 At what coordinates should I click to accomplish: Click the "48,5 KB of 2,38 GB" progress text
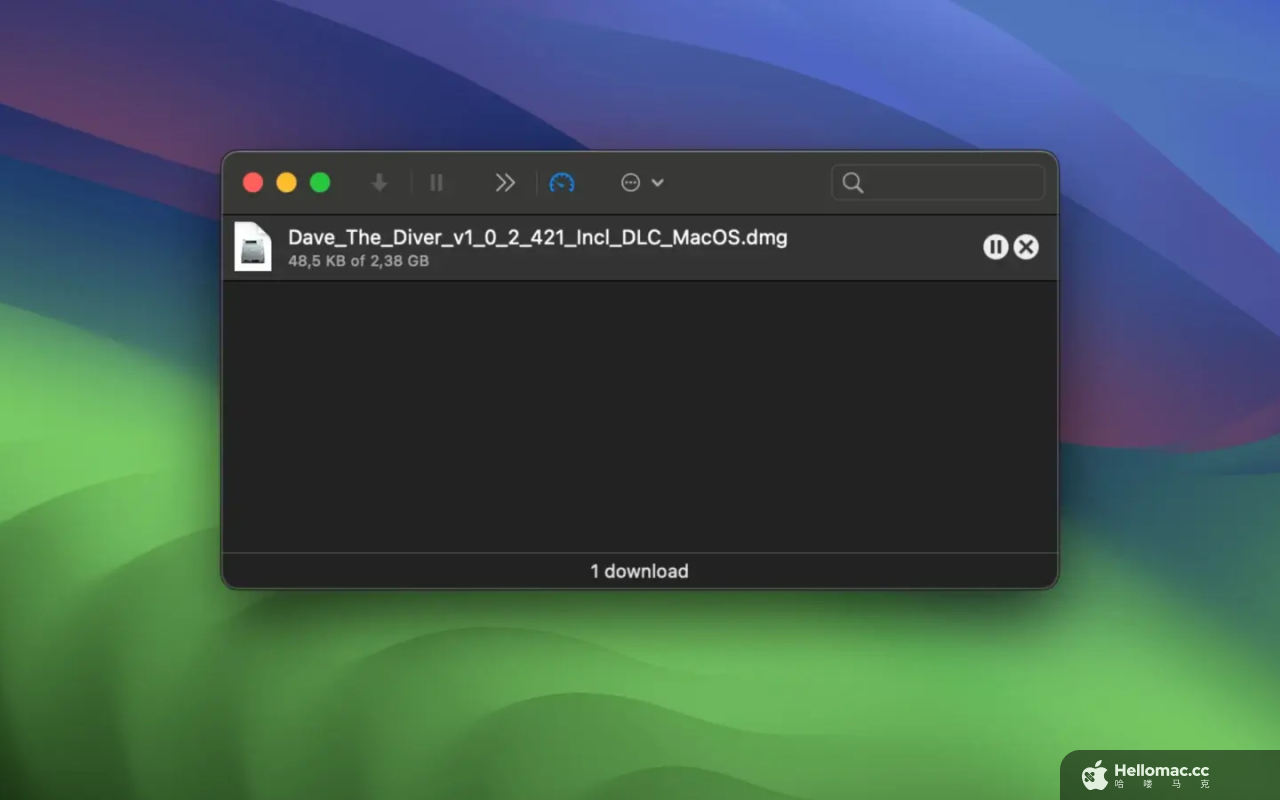tap(358, 261)
